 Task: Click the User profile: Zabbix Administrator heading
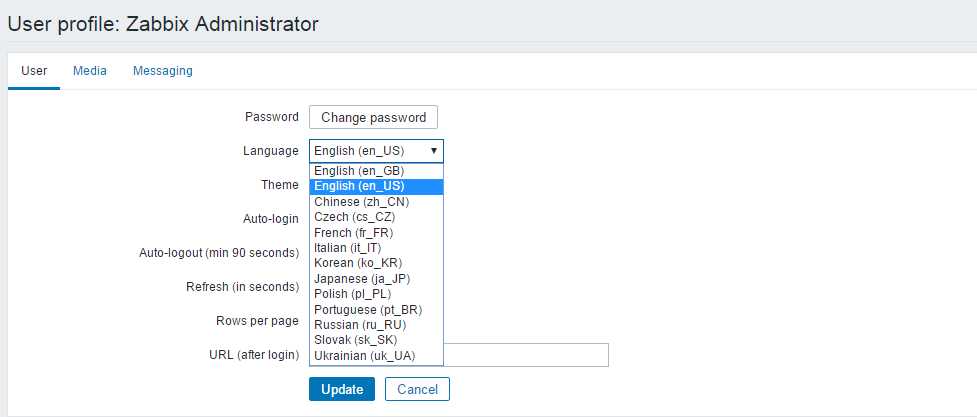pos(163,24)
